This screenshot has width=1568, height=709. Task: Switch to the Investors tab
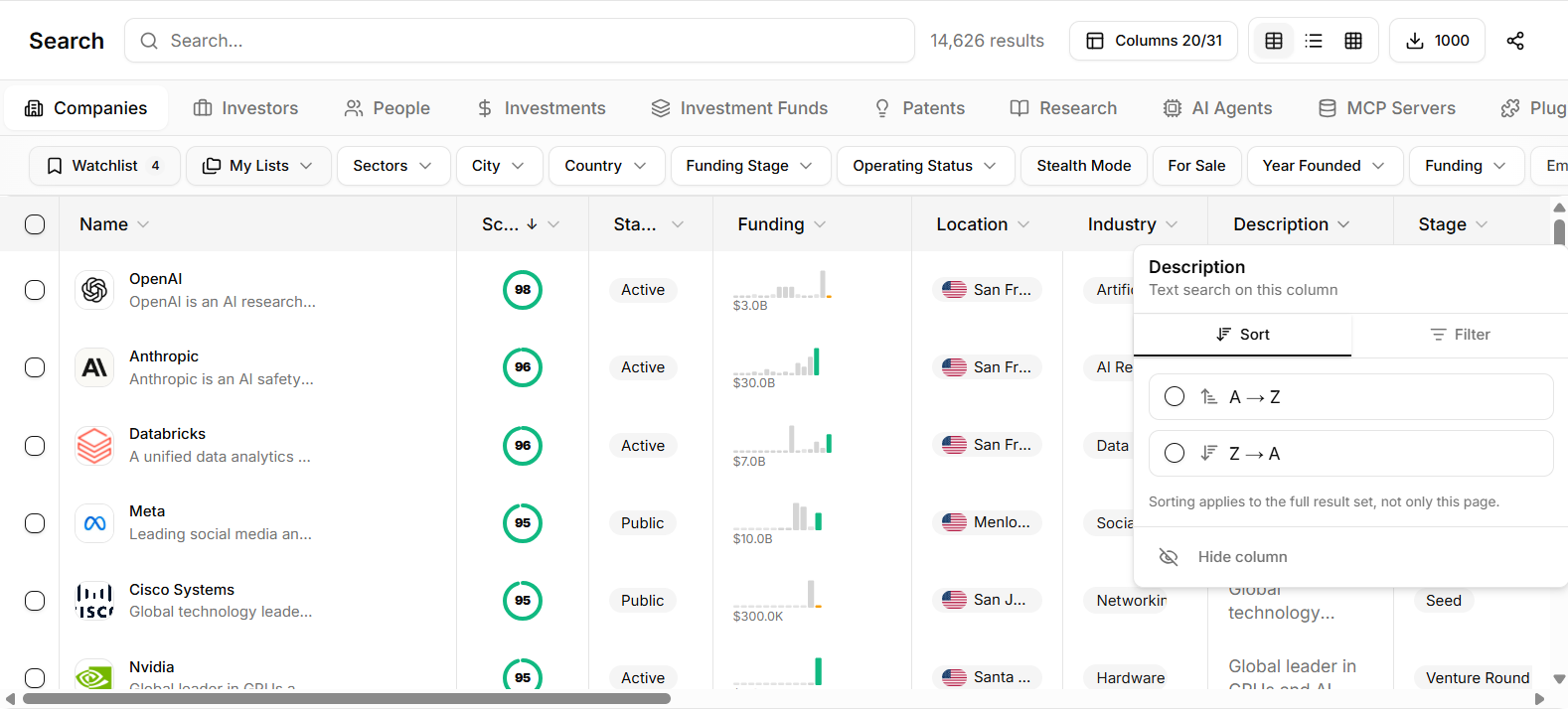point(245,108)
